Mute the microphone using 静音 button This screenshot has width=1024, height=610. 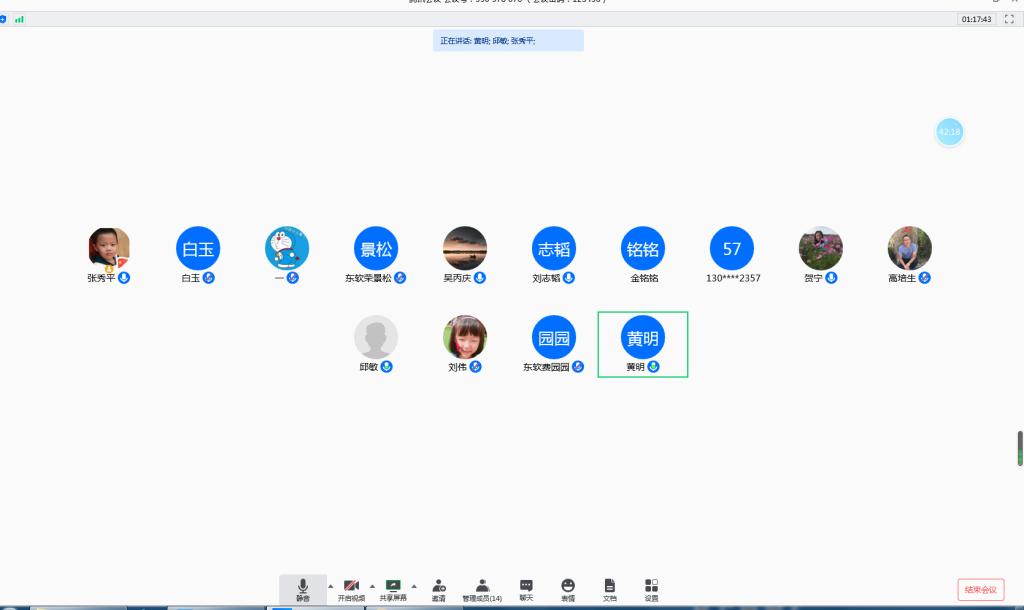(302, 589)
